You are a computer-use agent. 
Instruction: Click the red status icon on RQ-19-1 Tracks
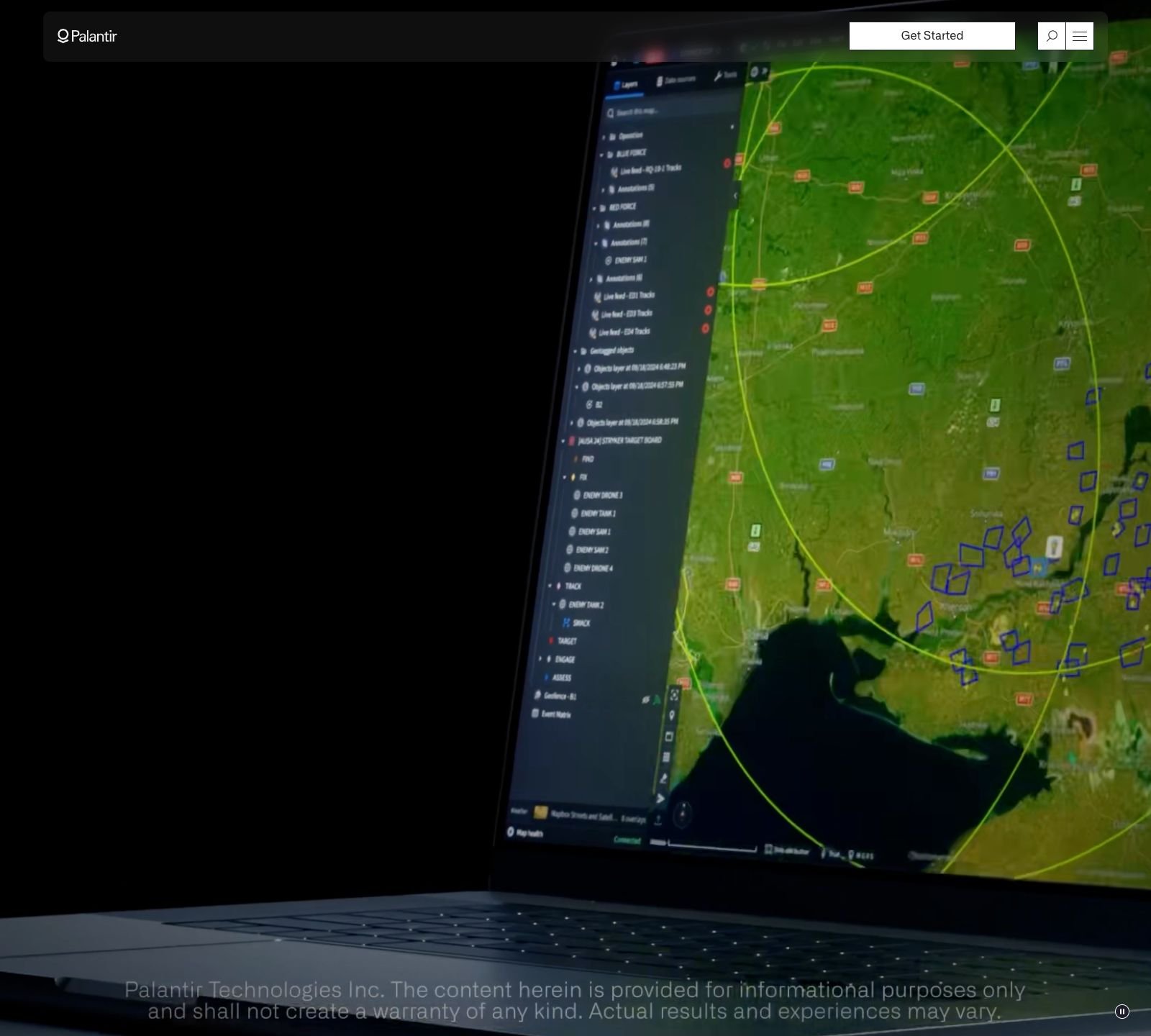(x=727, y=163)
